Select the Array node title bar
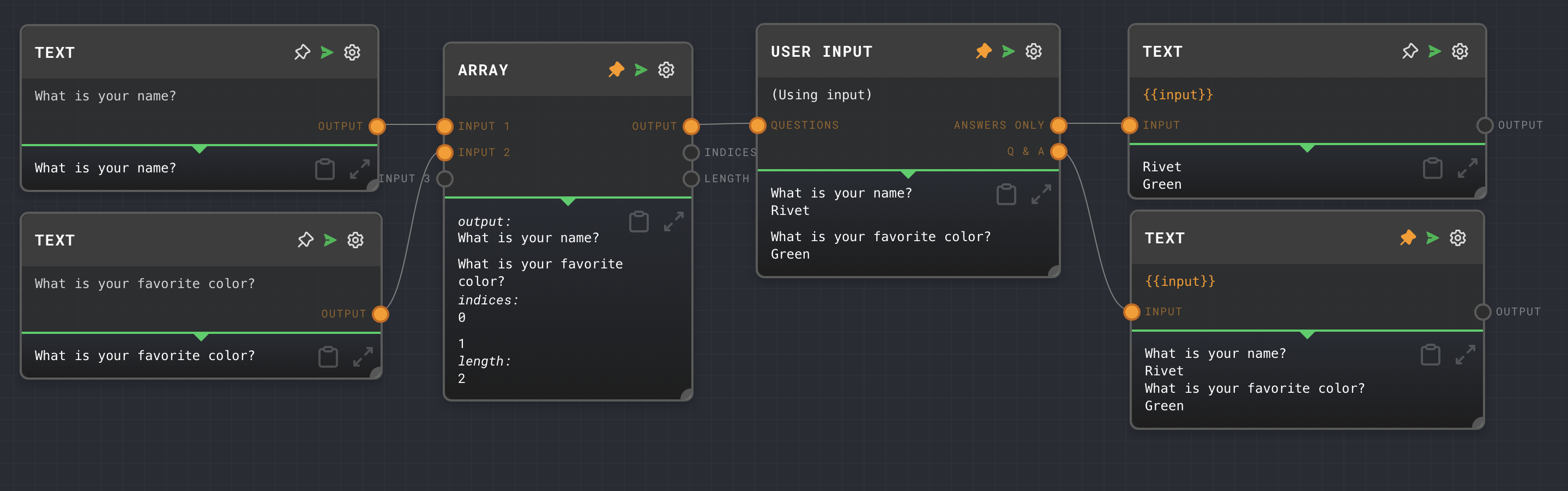1568x491 pixels. click(x=568, y=70)
